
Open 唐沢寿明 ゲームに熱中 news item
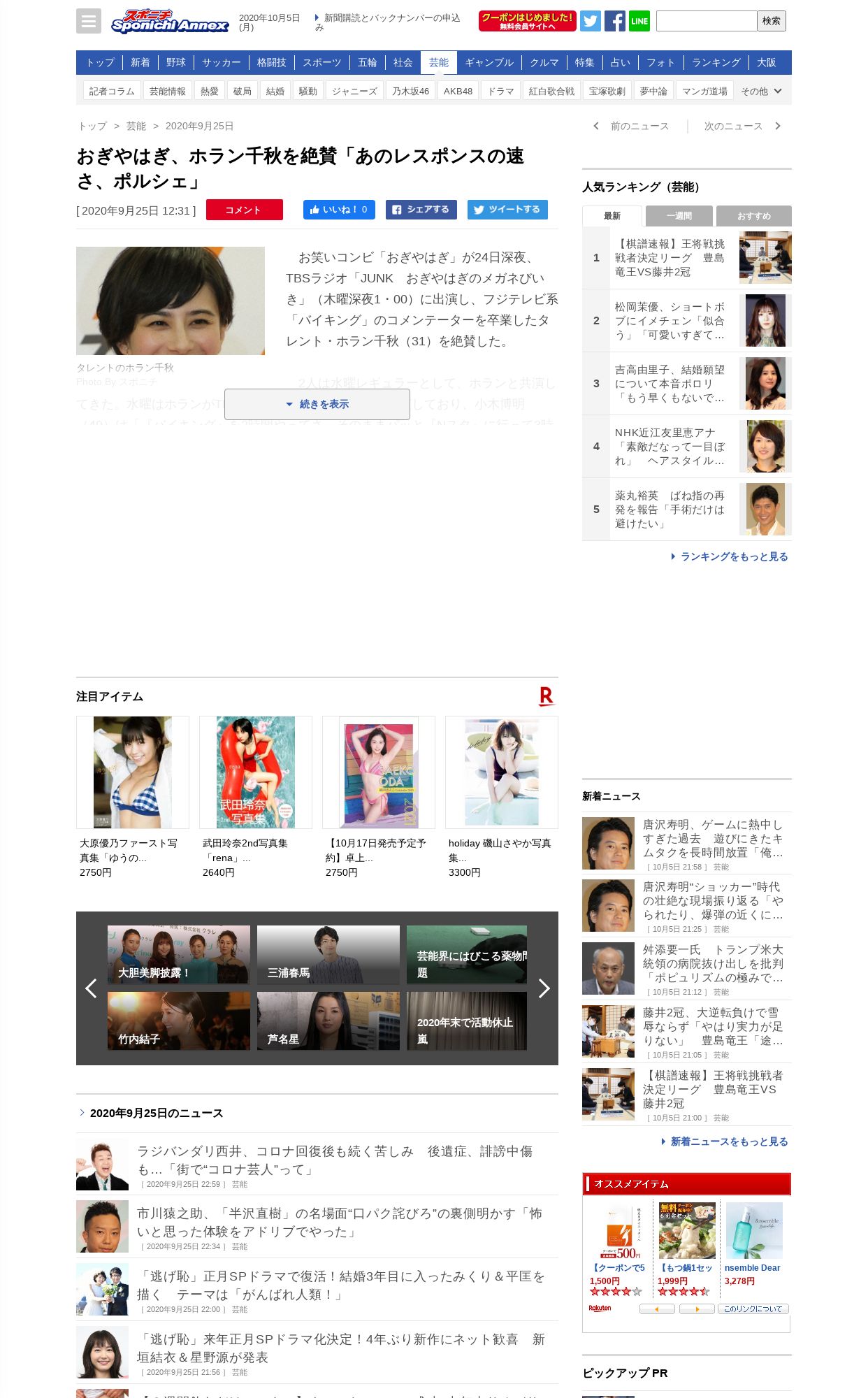click(x=687, y=843)
